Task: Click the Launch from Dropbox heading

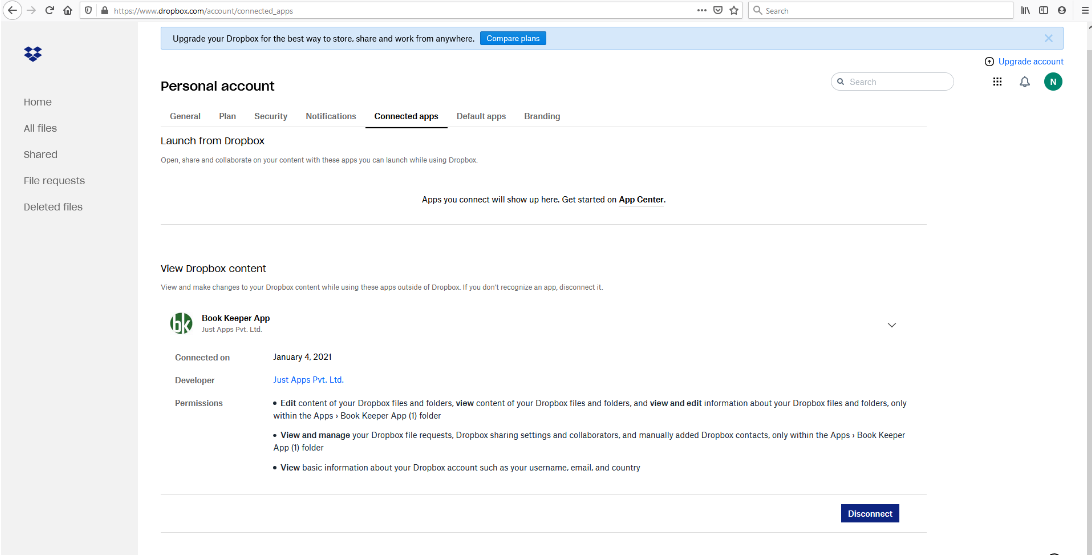Action: 212,141
